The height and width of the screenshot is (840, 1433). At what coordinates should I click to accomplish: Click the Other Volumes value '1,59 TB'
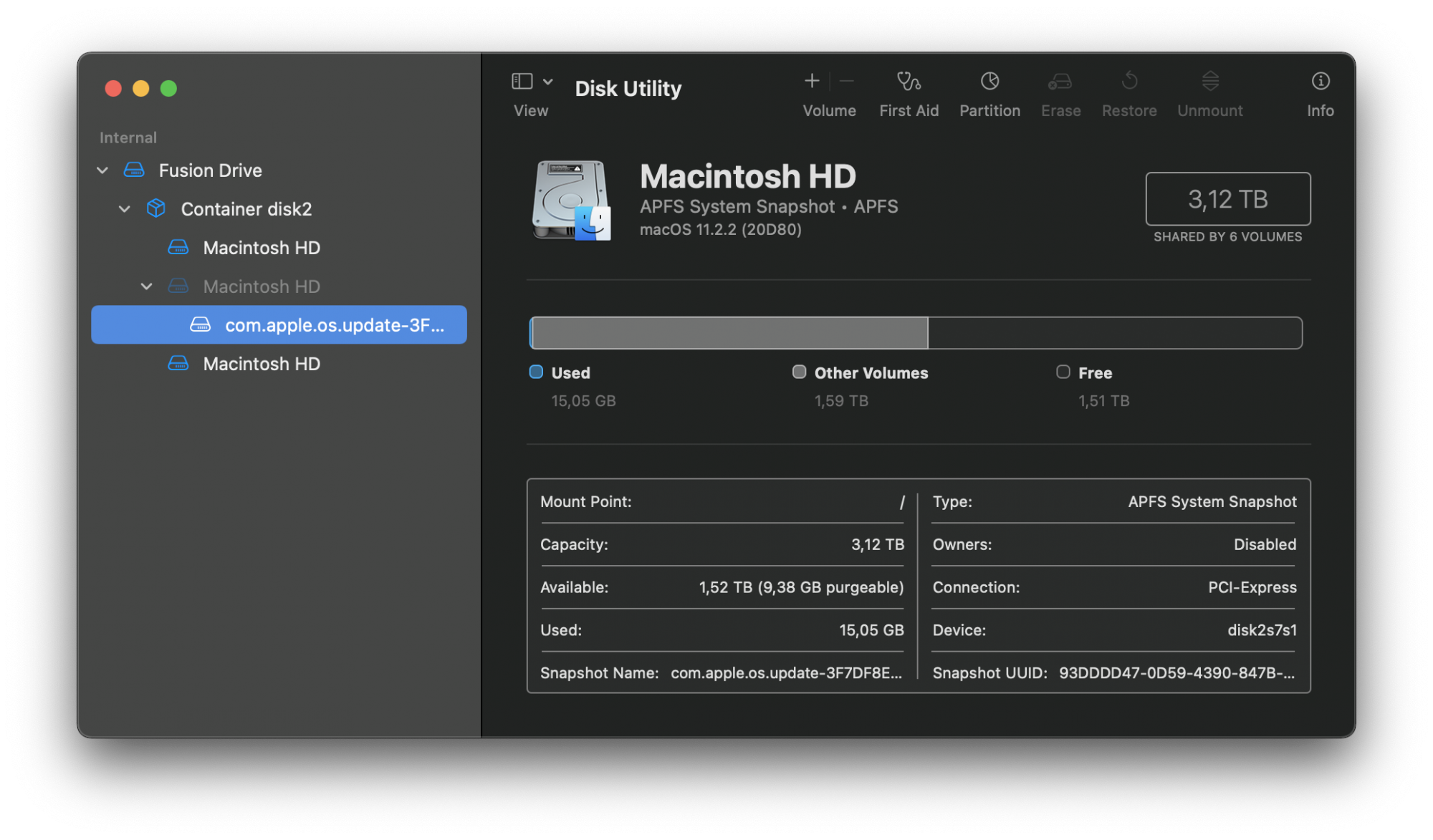[x=841, y=401]
